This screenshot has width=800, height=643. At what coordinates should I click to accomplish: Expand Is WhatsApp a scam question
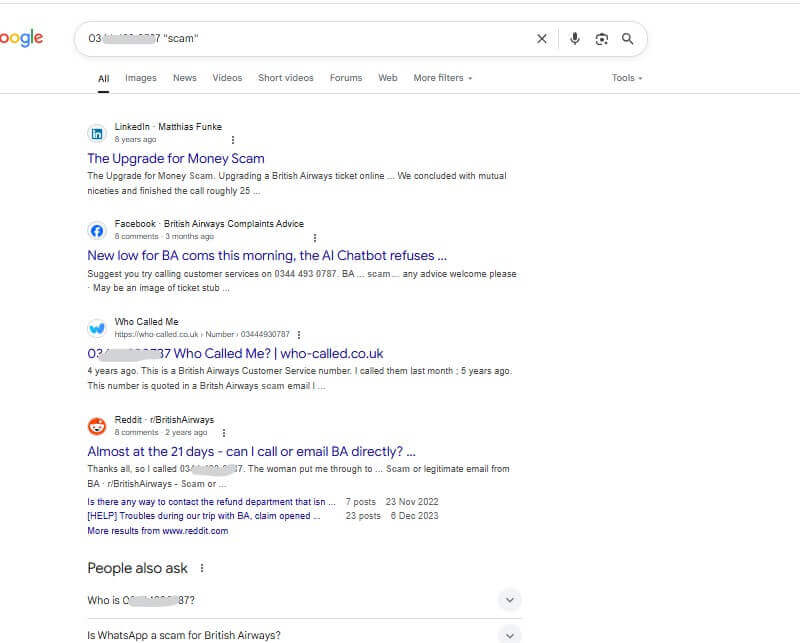click(304, 635)
